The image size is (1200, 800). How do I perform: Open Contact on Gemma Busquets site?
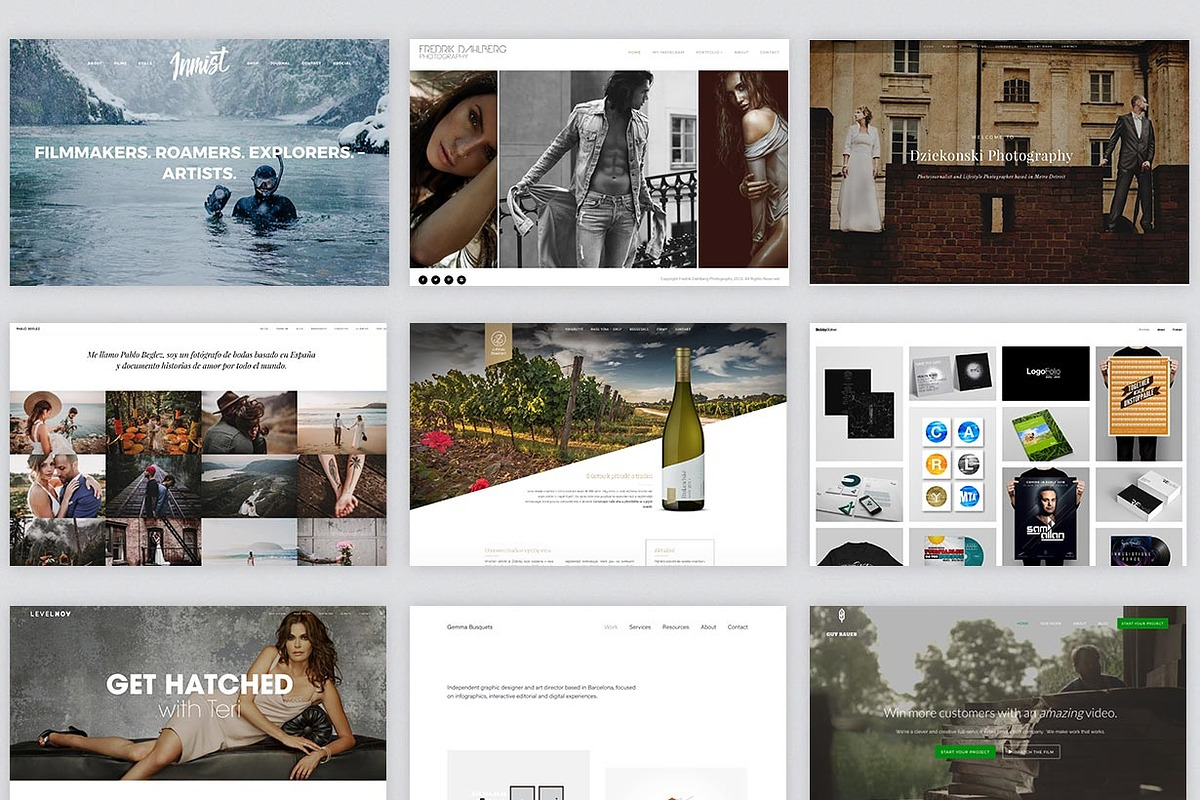(738, 627)
